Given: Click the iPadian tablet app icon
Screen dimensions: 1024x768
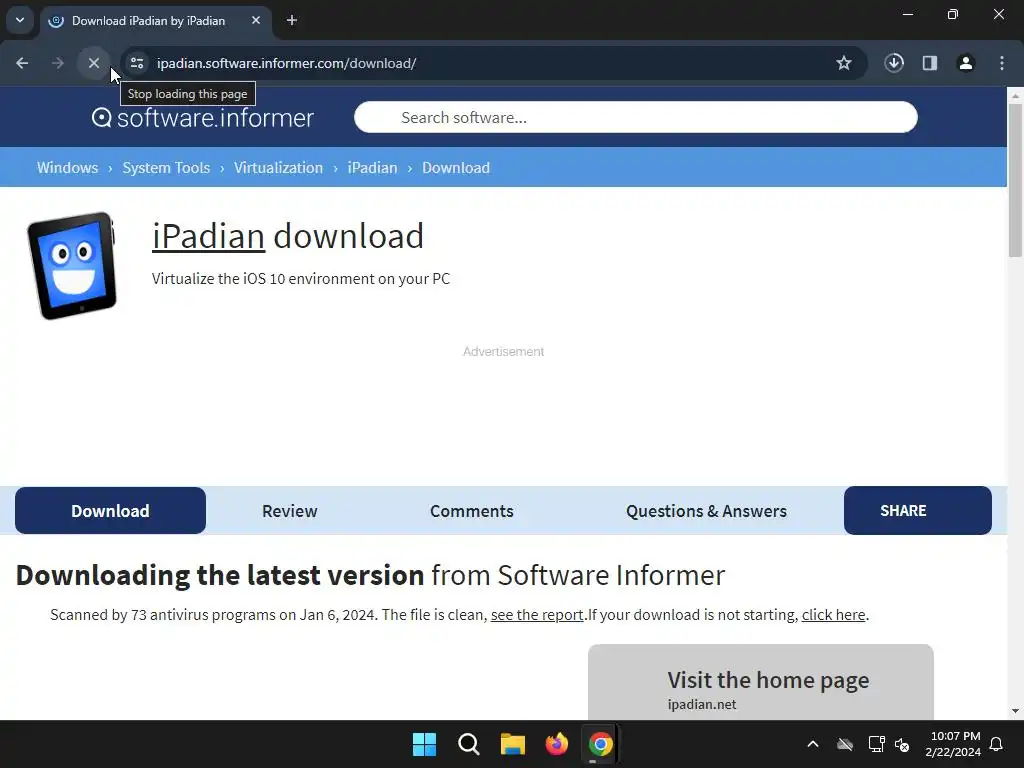Looking at the screenshot, I should pos(72,265).
